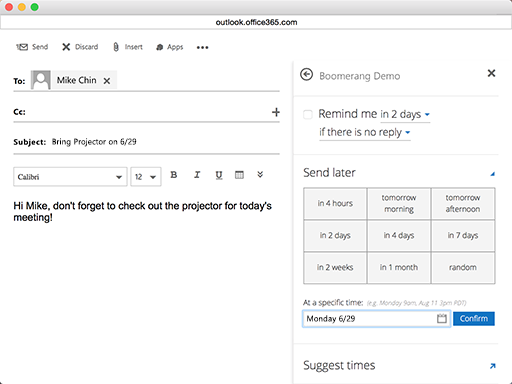Image resolution: width=512 pixels, height=384 pixels.
Task: Open Insert attachment paperclip
Action: [116, 47]
